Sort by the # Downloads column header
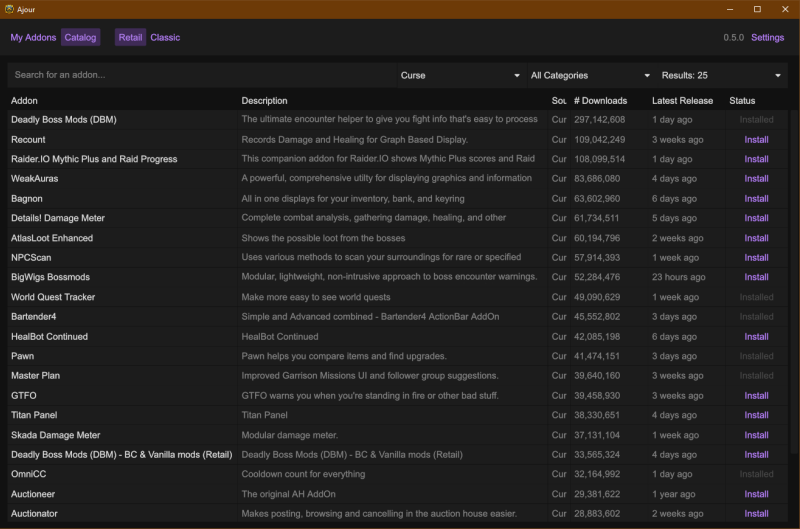 click(600, 100)
